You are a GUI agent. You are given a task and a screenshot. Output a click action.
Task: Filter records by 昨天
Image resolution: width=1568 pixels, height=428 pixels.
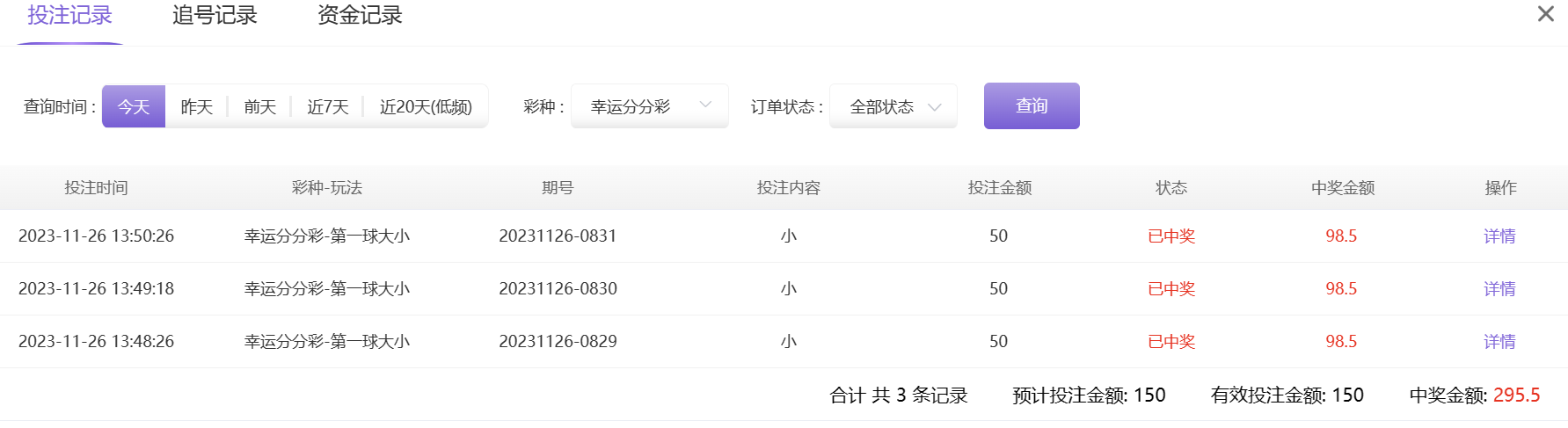pos(197,106)
